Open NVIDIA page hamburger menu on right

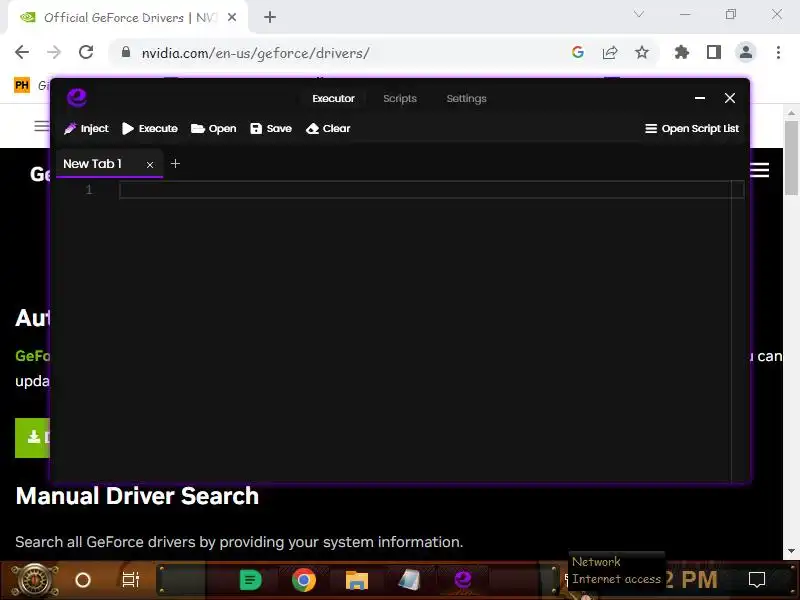pyautogui.click(x=760, y=170)
